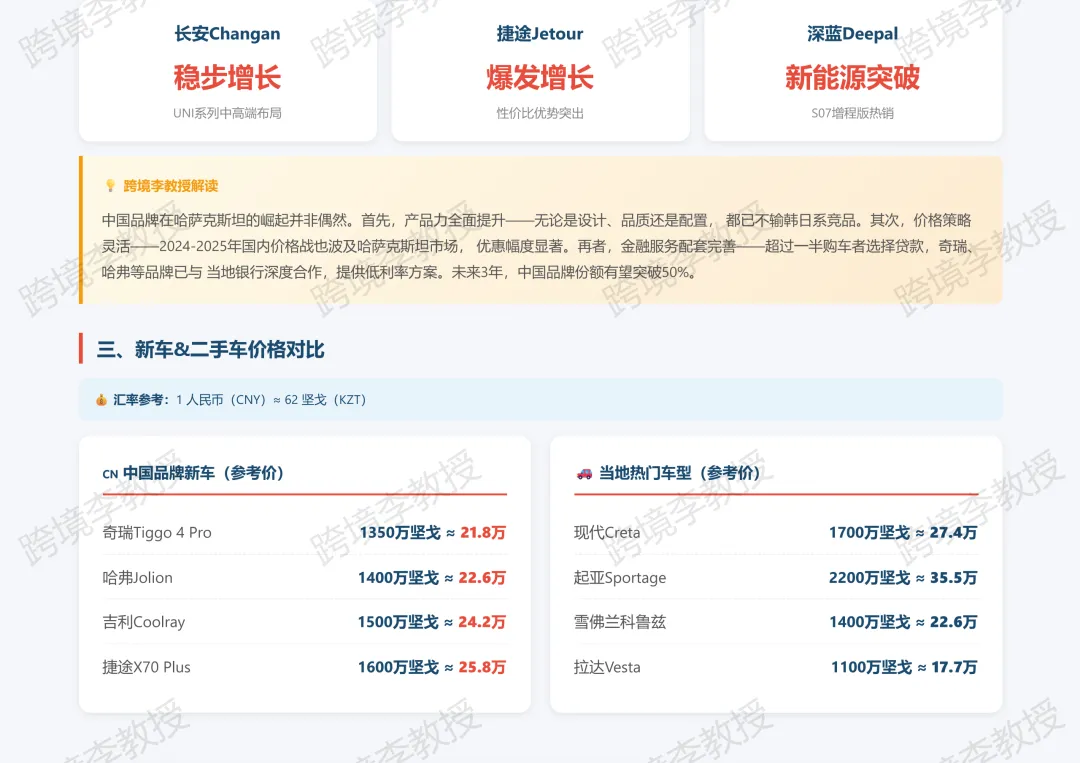Click the UNI系列中高端布局 caption
The height and width of the screenshot is (763, 1080).
pos(227,113)
